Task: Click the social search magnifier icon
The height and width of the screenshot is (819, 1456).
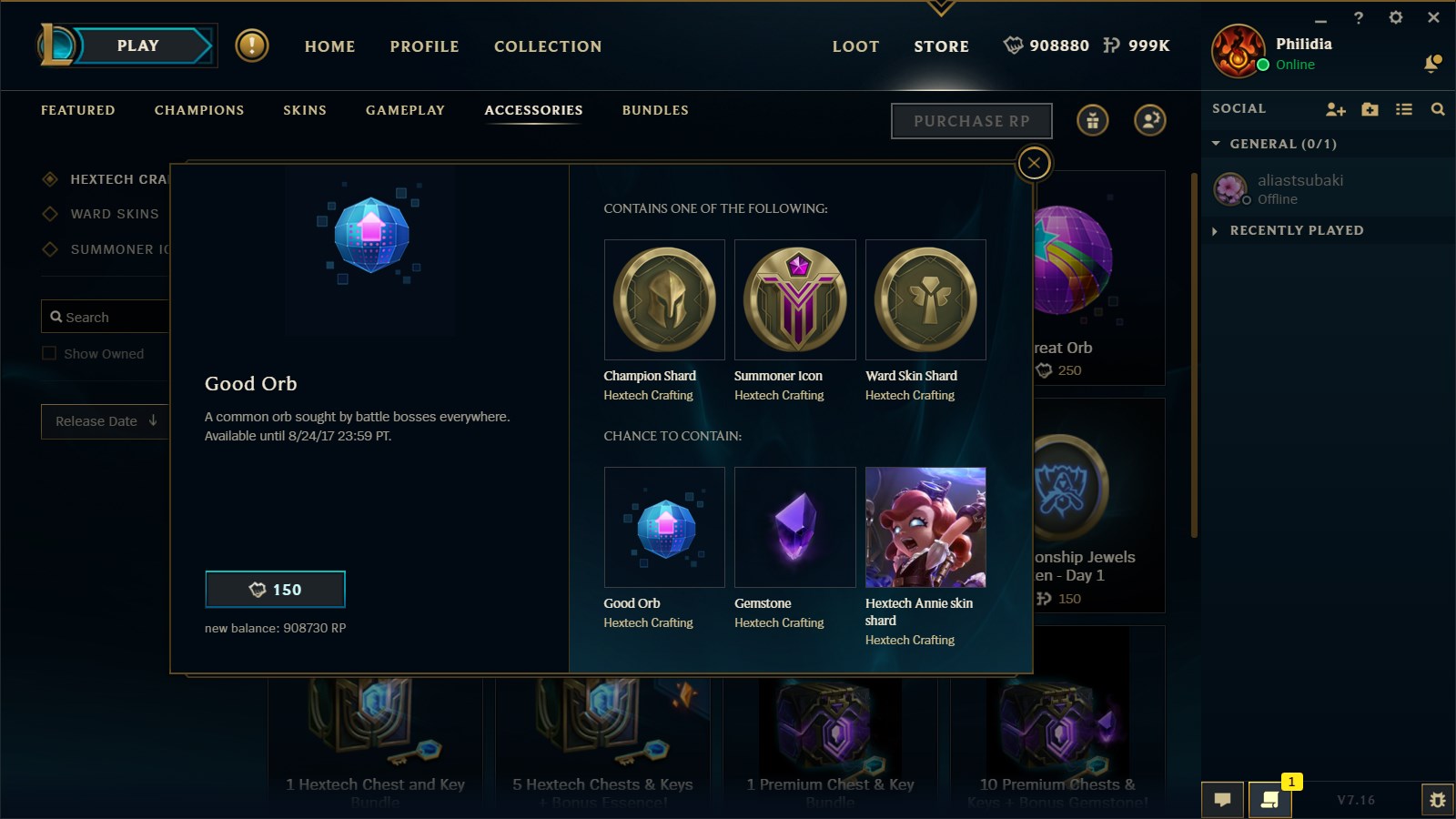Action: pos(1438,109)
